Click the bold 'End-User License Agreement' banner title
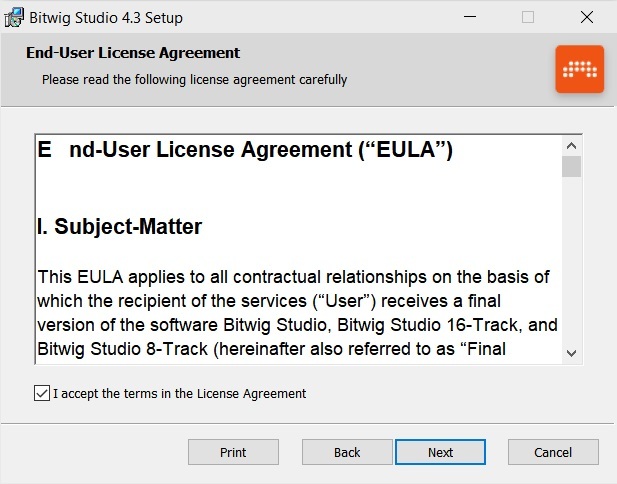Viewport: 617px width, 484px height. [133, 53]
